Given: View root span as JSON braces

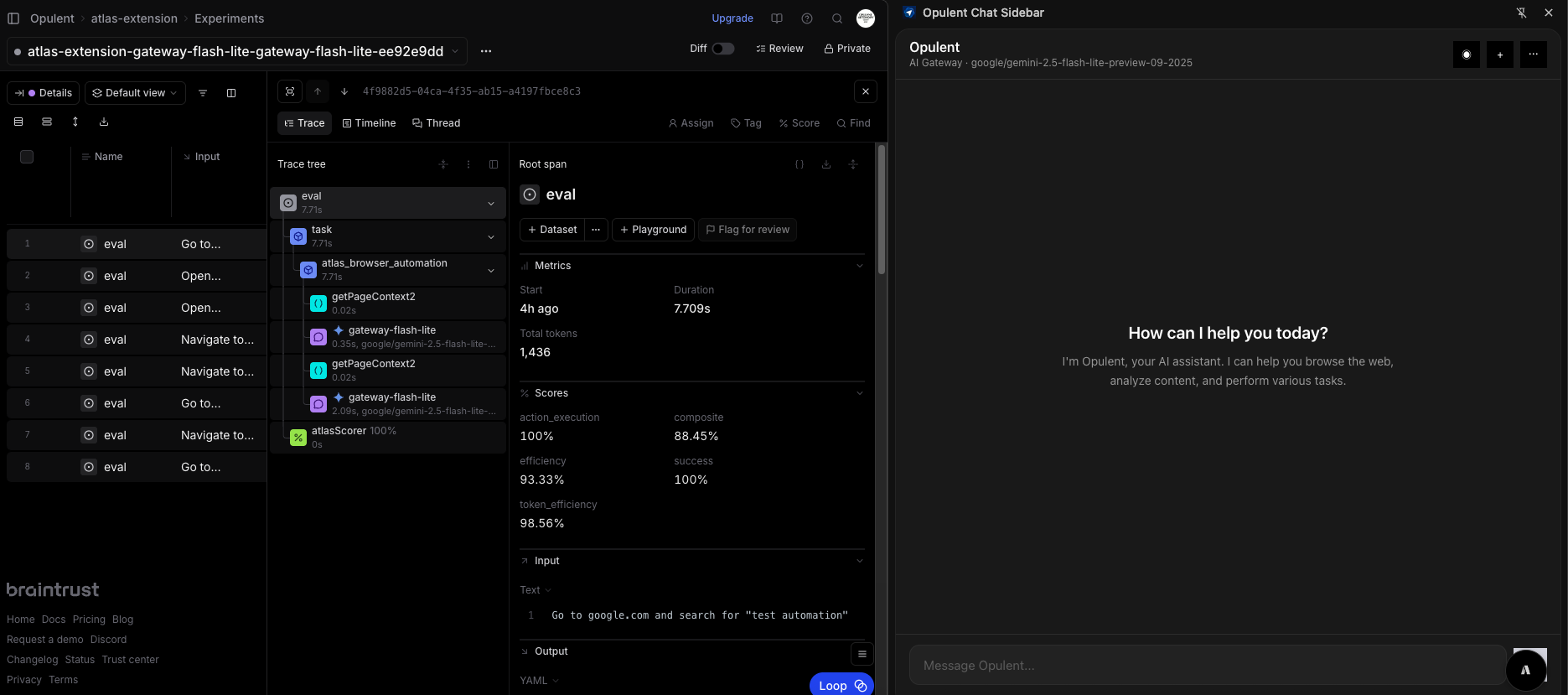Looking at the screenshot, I should click(x=800, y=164).
